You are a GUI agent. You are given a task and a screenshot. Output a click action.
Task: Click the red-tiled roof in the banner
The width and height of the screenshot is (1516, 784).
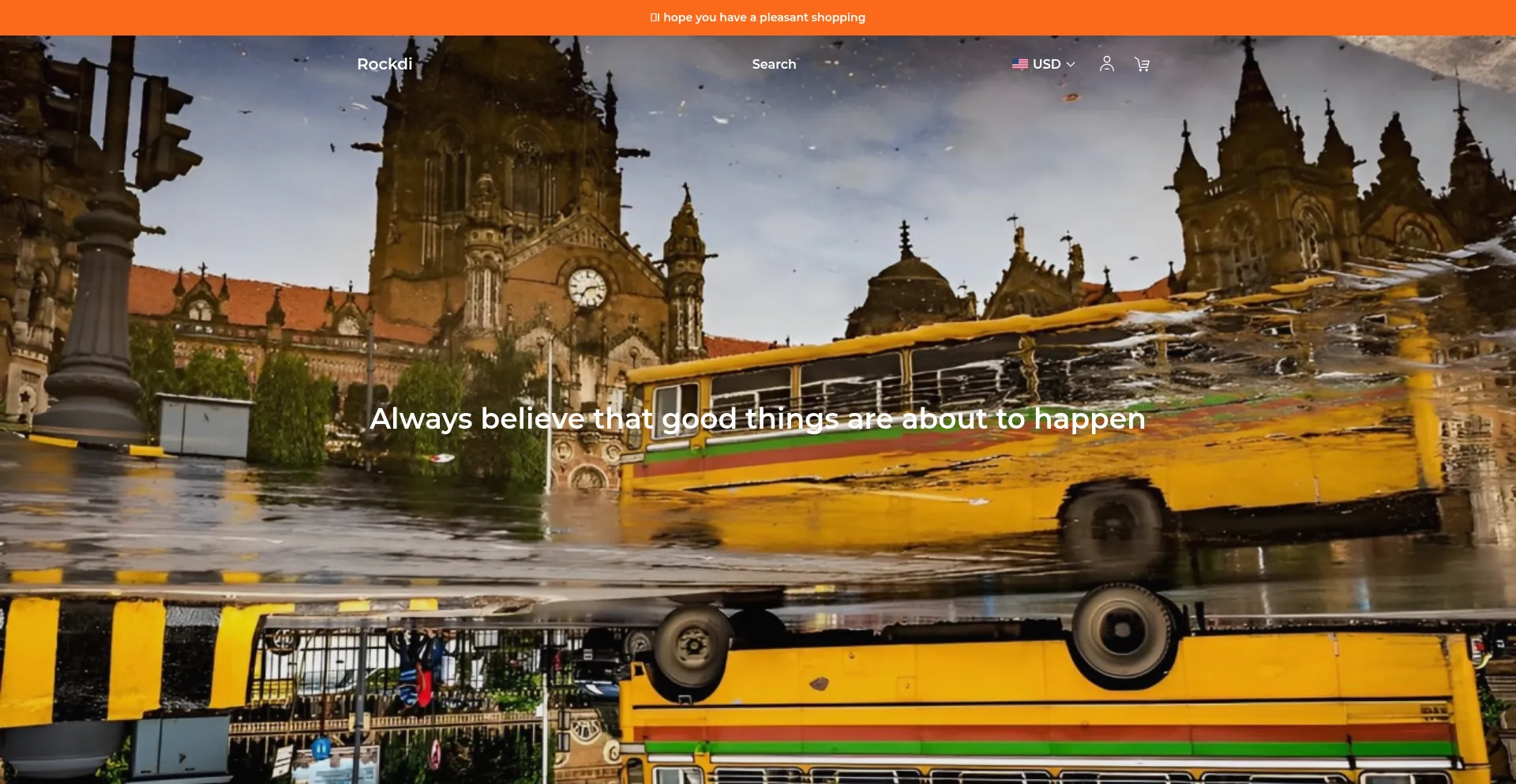point(237,300)
